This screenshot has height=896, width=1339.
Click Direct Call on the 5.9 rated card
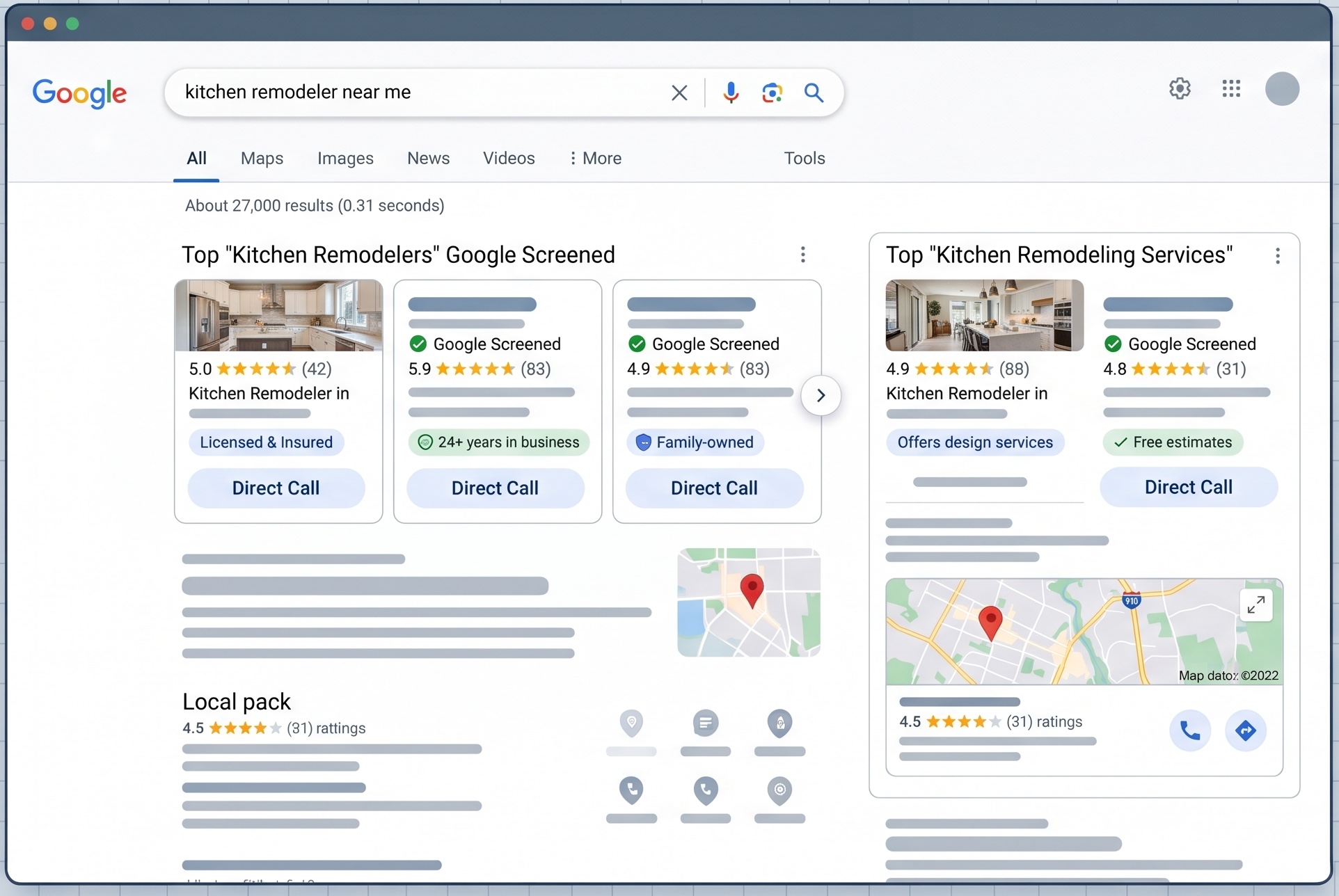click(496, 488)
